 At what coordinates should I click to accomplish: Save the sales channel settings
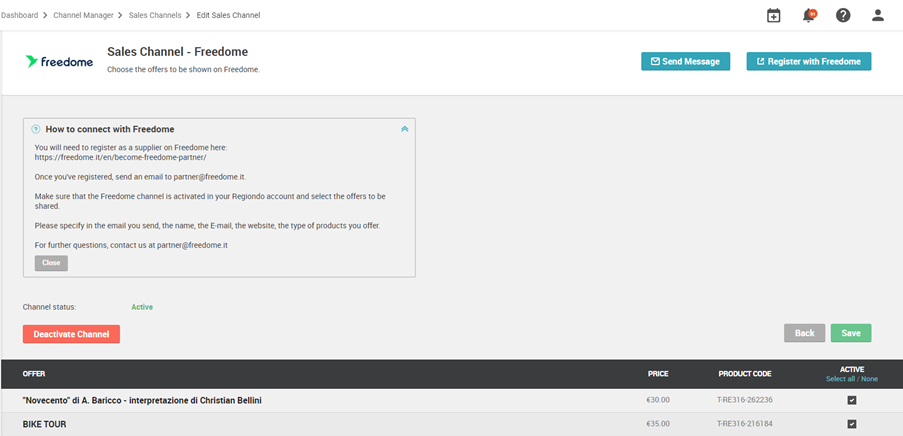click(x=851, y=333)
